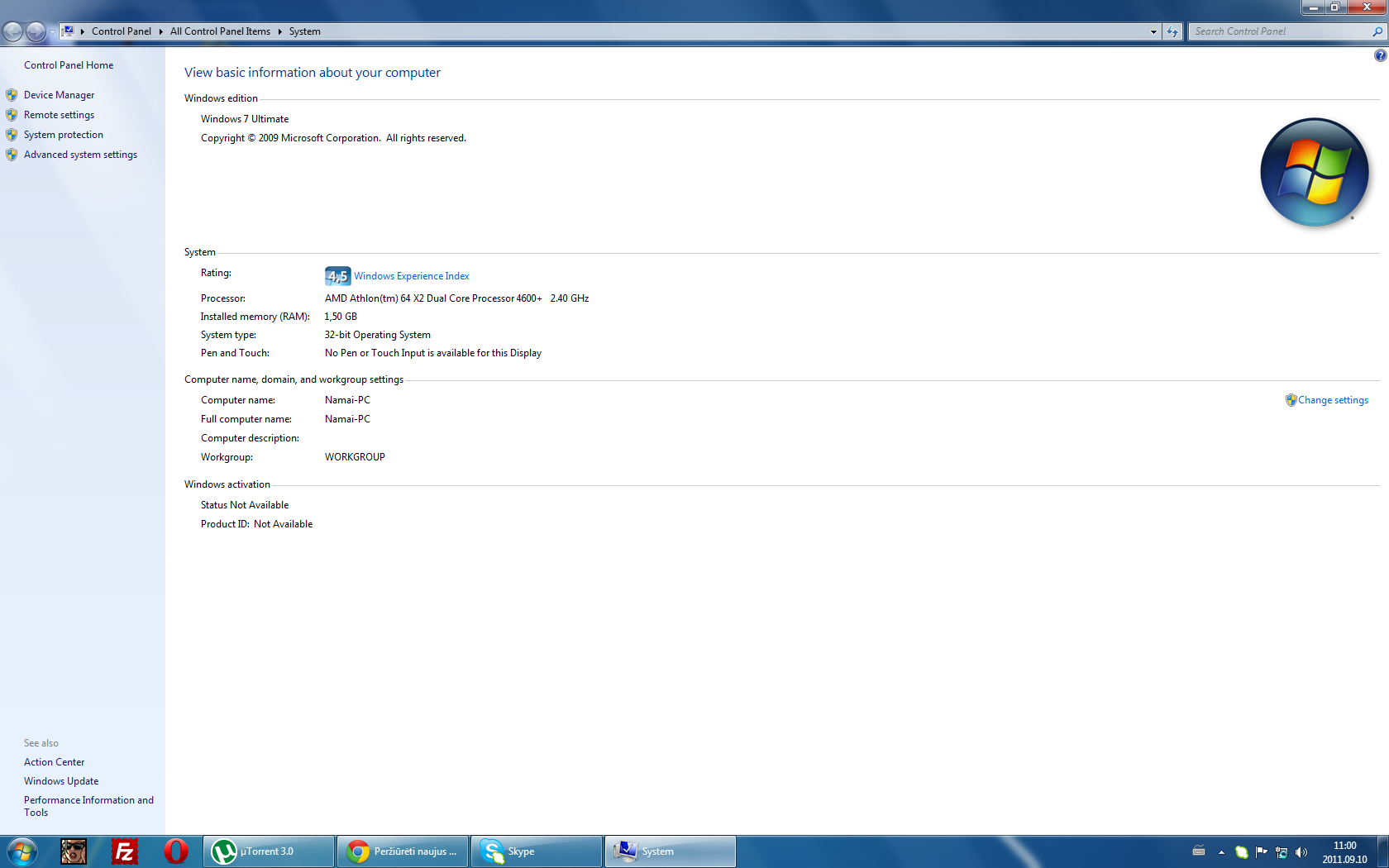The width and height of the screenshot is (1389, 868).
Task: Click the green Skype status tray icon
Action: click(x=1241, y=852)
